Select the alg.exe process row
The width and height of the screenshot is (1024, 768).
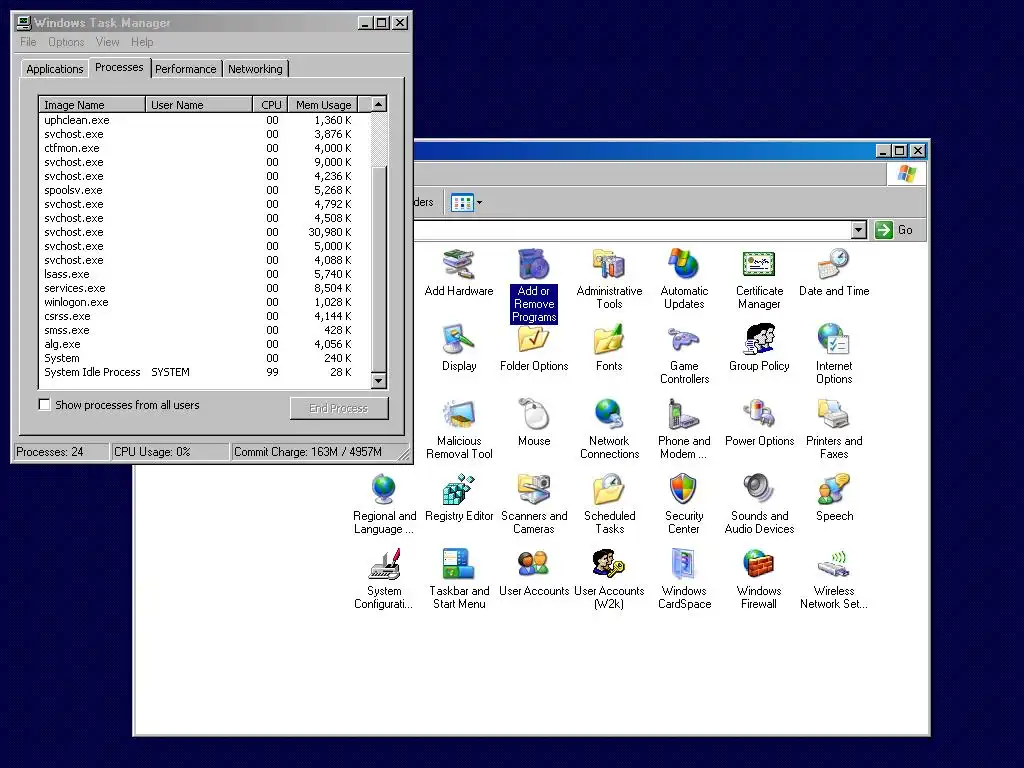click(204, 344)
